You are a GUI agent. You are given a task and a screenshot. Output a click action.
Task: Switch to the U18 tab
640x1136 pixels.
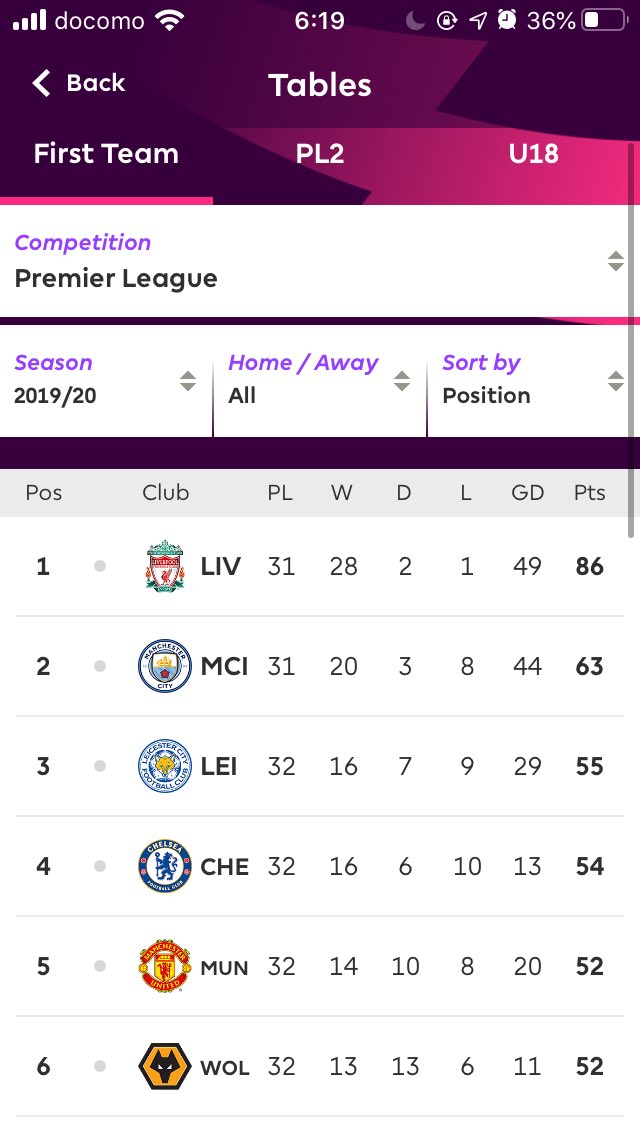(x=533, y=154)
